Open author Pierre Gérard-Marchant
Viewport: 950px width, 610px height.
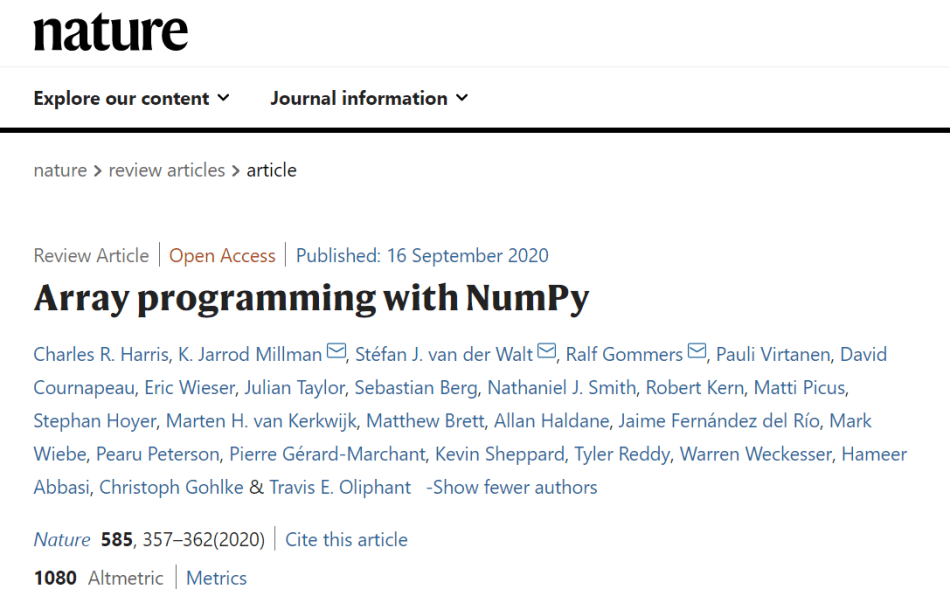[x=327, y=454]
